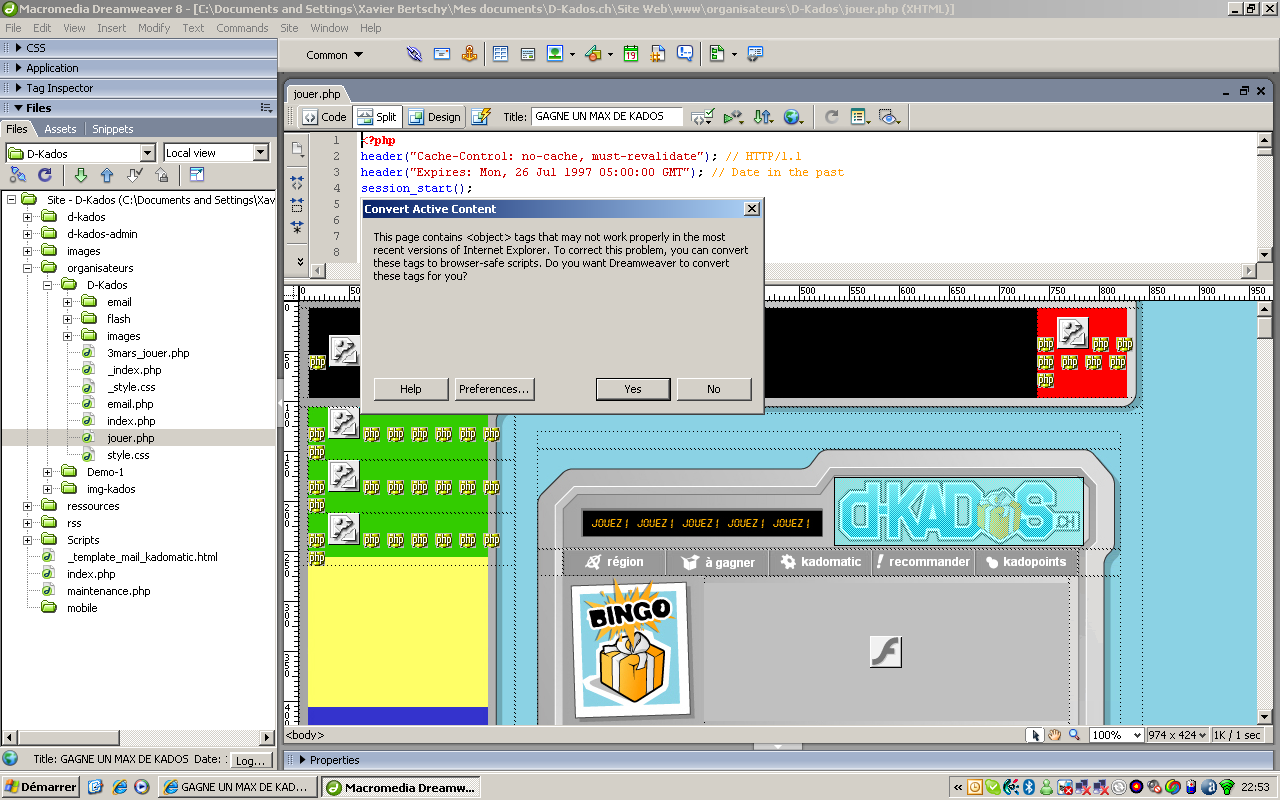
Task: Click the green wireless network tray icon
Action: click(x=1227, y=787)
